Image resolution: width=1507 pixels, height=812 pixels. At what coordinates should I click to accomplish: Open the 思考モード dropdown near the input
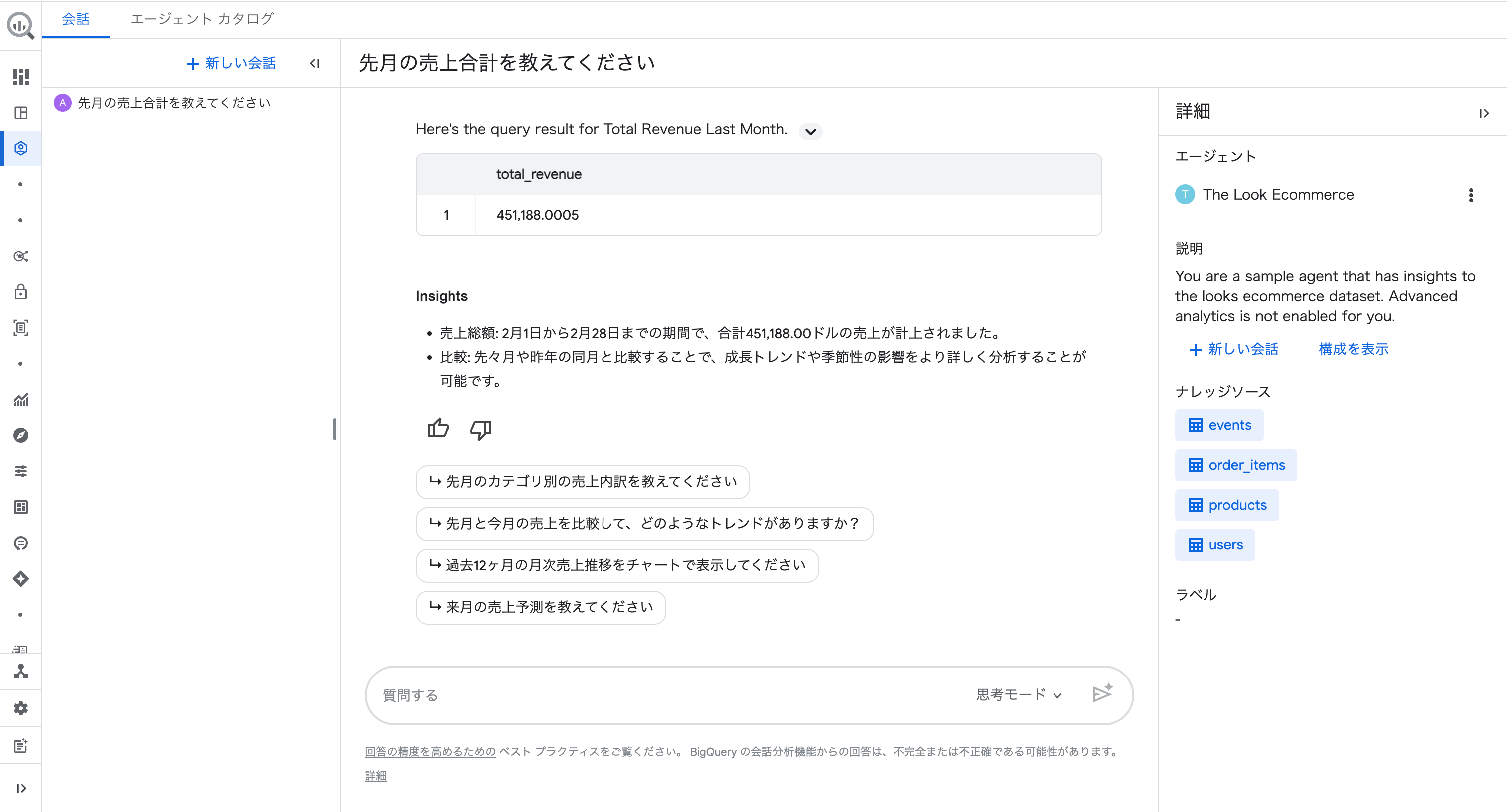[1017, 695]
